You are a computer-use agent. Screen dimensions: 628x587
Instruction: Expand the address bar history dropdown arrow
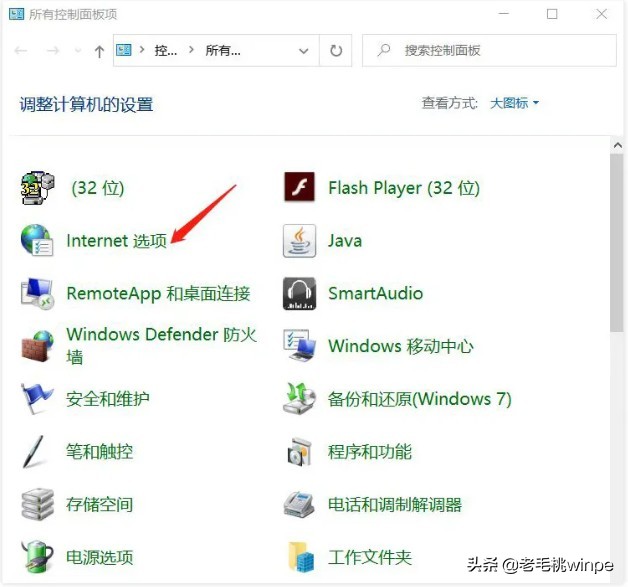coord(304,50)
